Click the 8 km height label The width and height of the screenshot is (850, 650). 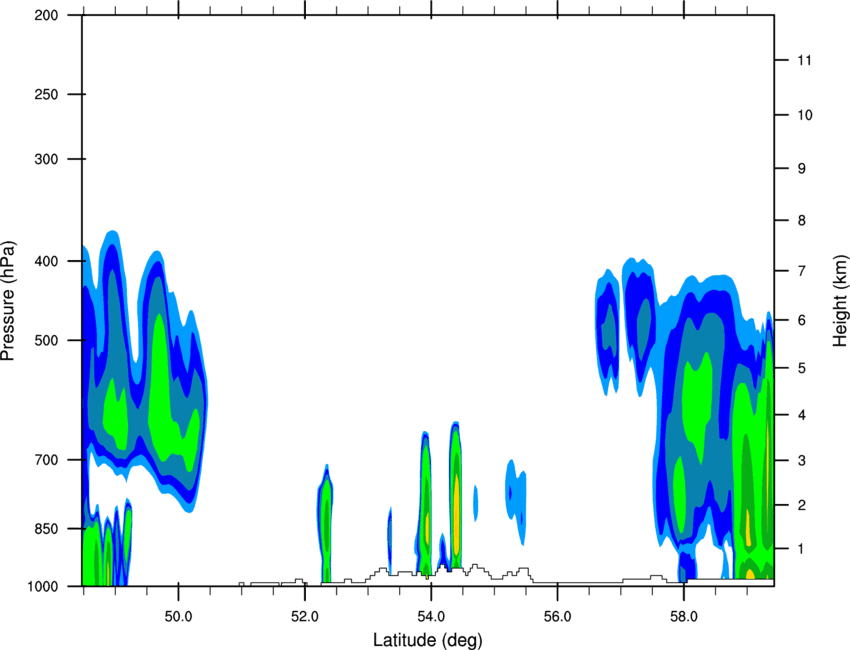pyautogui.click(x=802, y=221)
